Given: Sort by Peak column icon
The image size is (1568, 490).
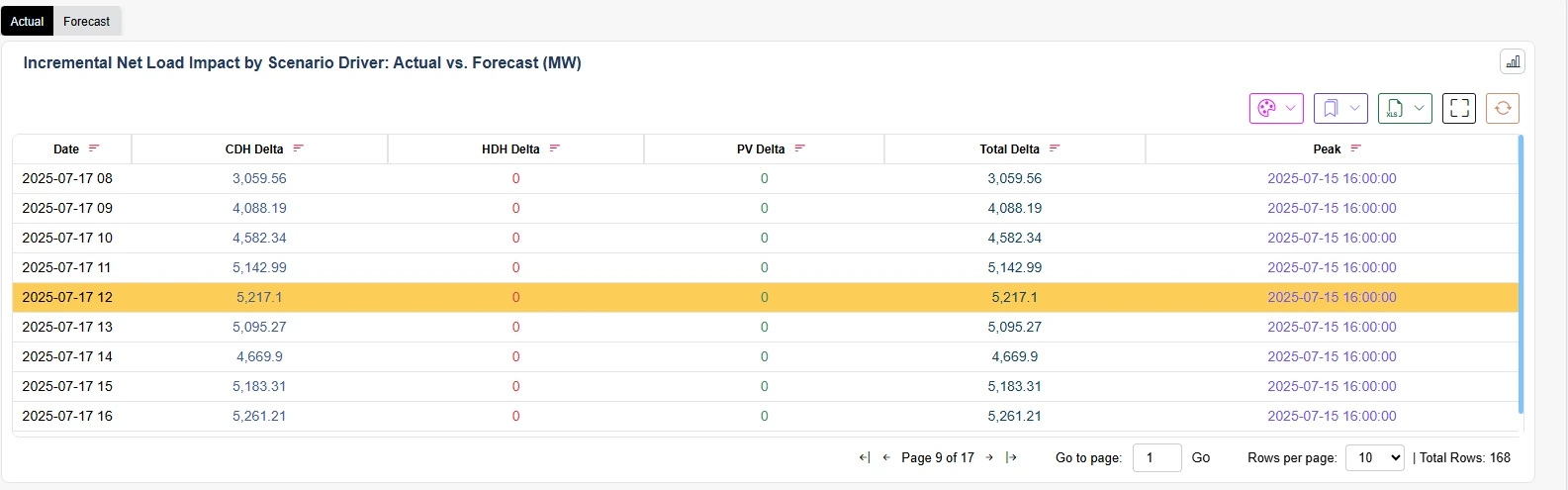Looking at the screenshot, I should [1356, 148].
